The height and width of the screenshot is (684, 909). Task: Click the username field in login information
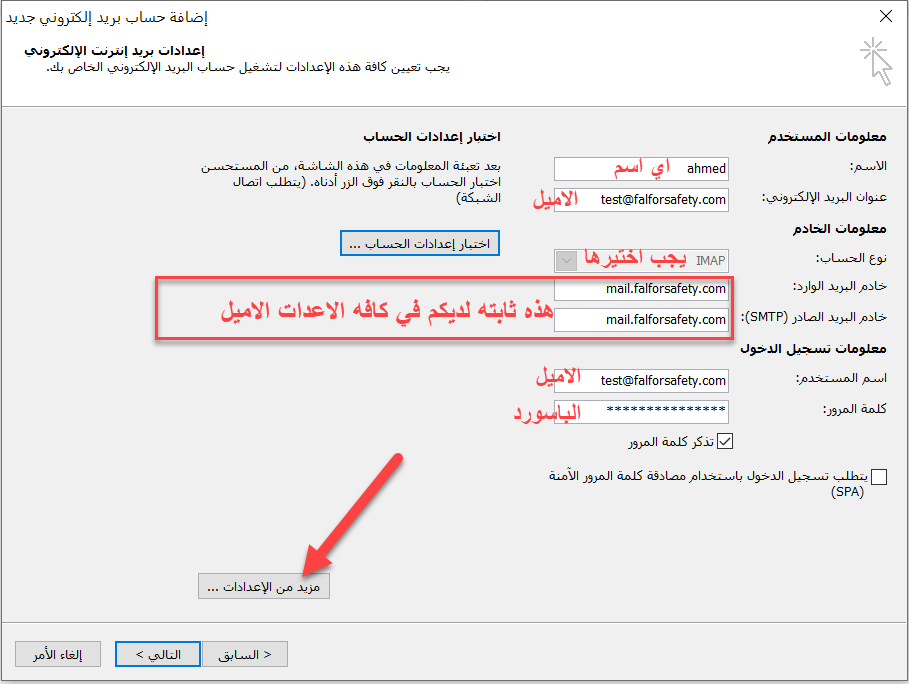tap(641, 381)
